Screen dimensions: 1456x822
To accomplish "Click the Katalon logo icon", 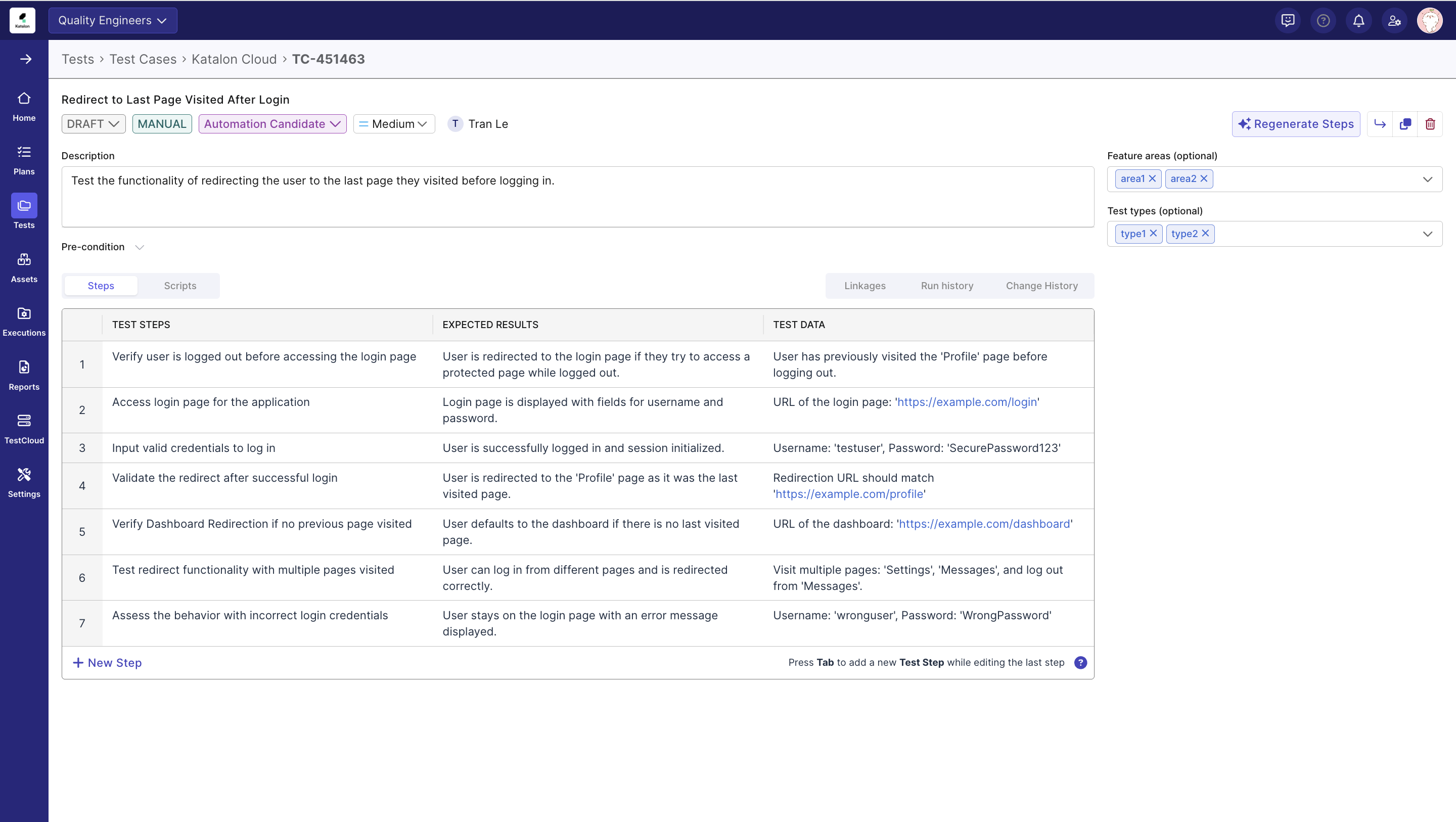I will (x=23, y=20).
